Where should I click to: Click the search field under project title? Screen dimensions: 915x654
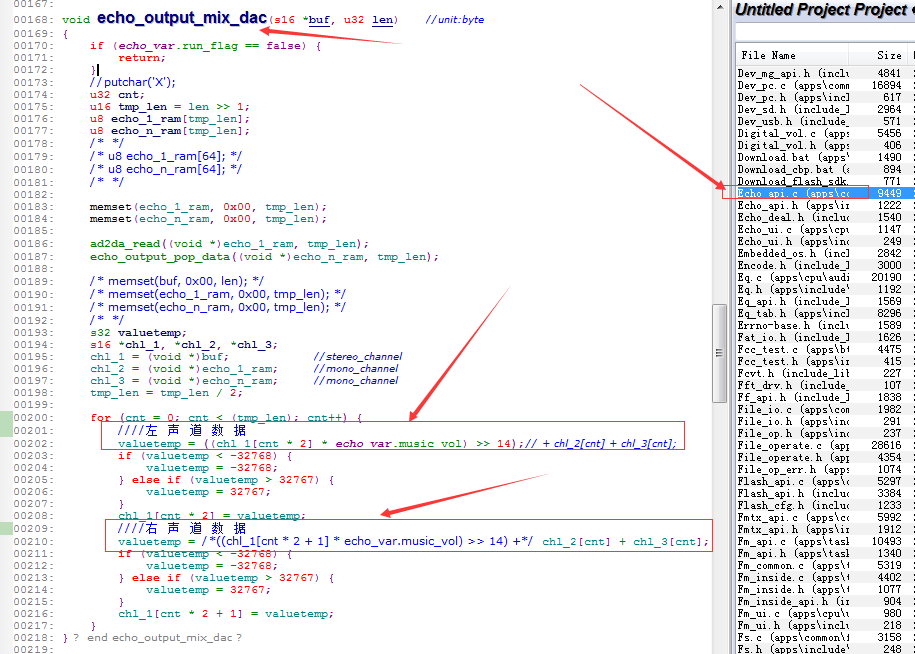(824, 32)
